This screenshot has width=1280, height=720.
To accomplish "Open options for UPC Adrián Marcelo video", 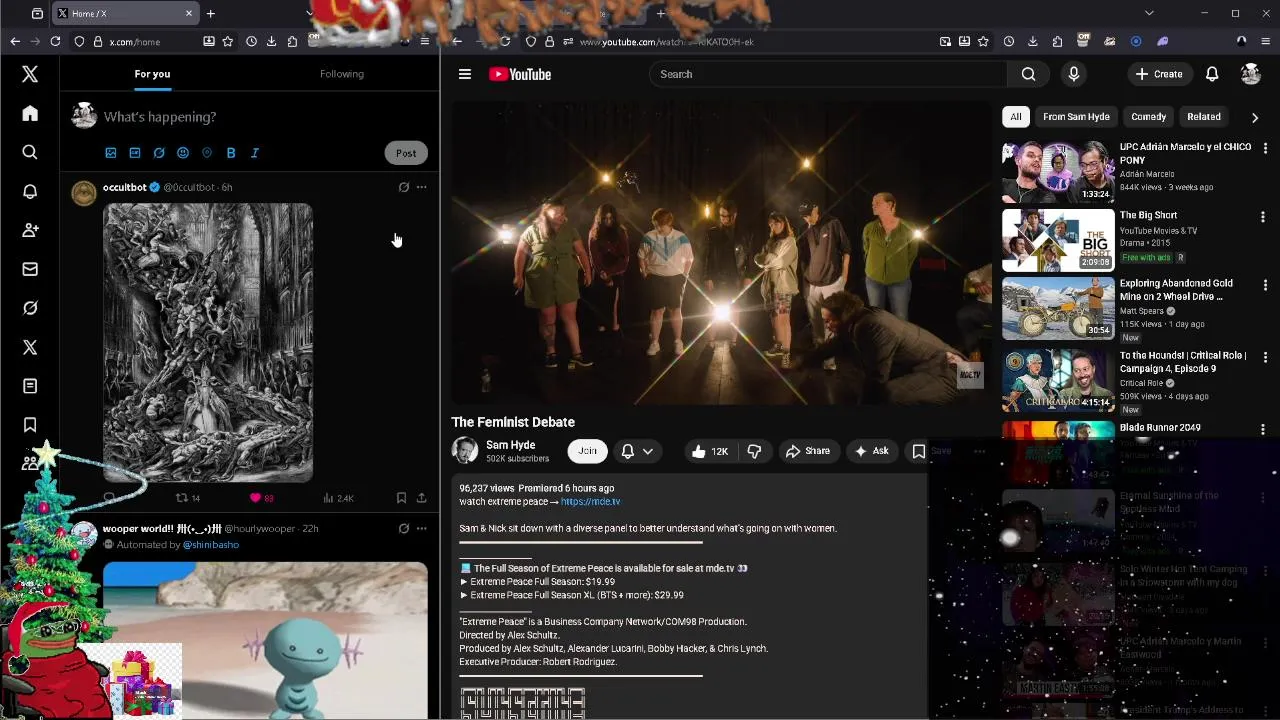I will click(x=1265, y=148).
